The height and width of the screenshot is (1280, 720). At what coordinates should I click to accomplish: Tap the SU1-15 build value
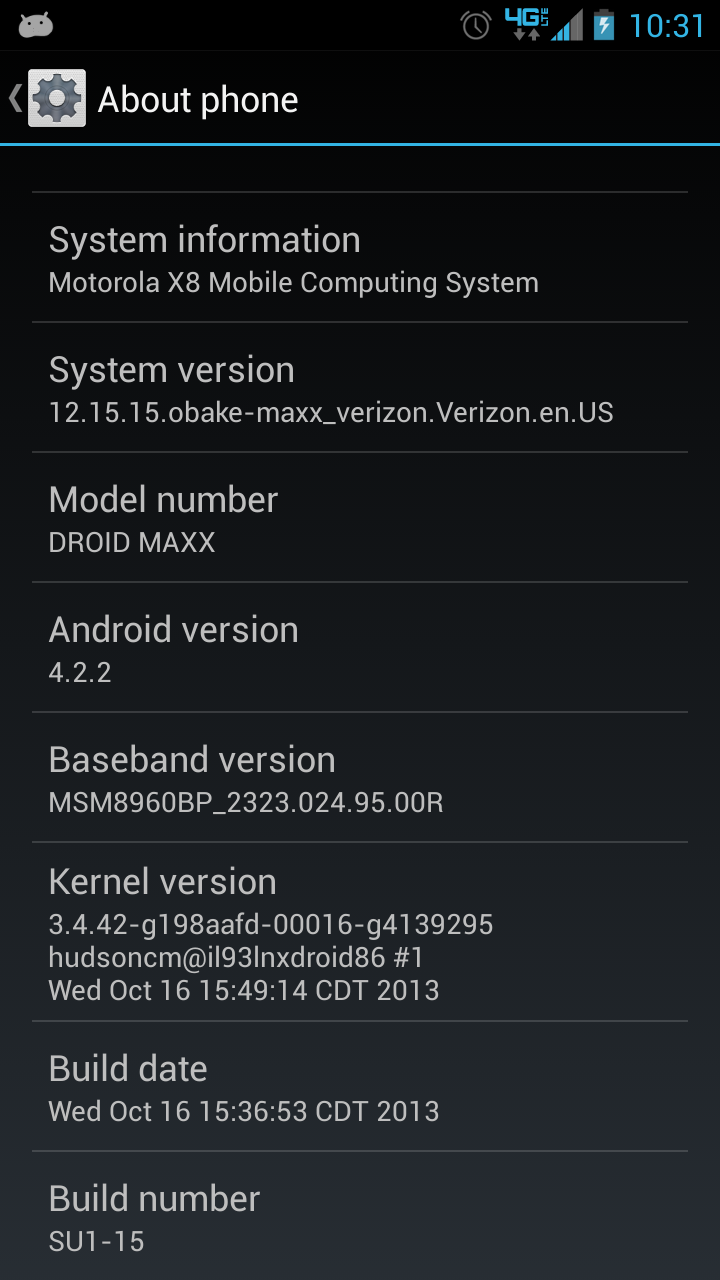97,1241
